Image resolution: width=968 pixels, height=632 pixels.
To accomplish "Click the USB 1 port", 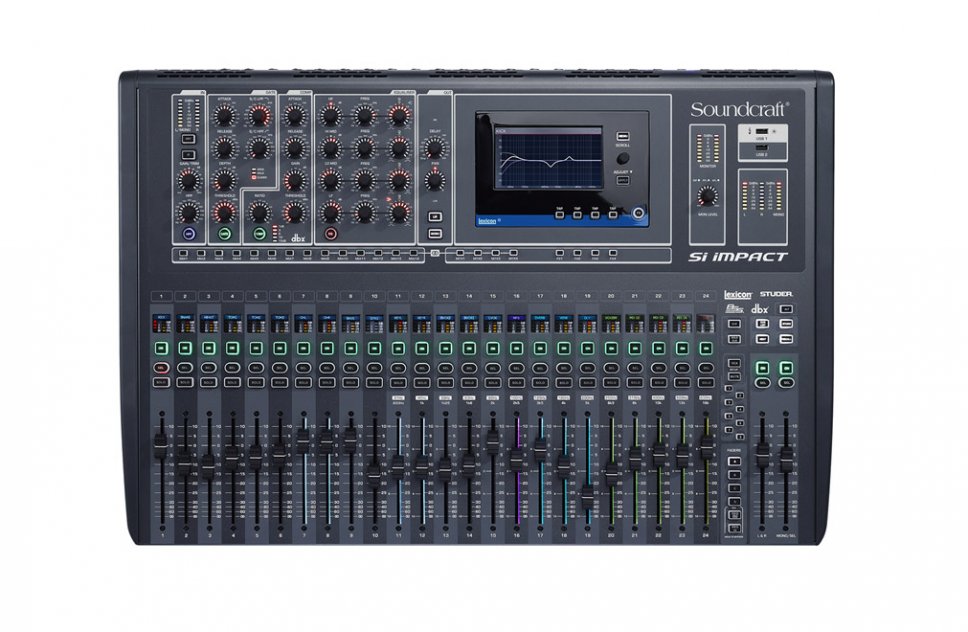I will click(763, 133).
